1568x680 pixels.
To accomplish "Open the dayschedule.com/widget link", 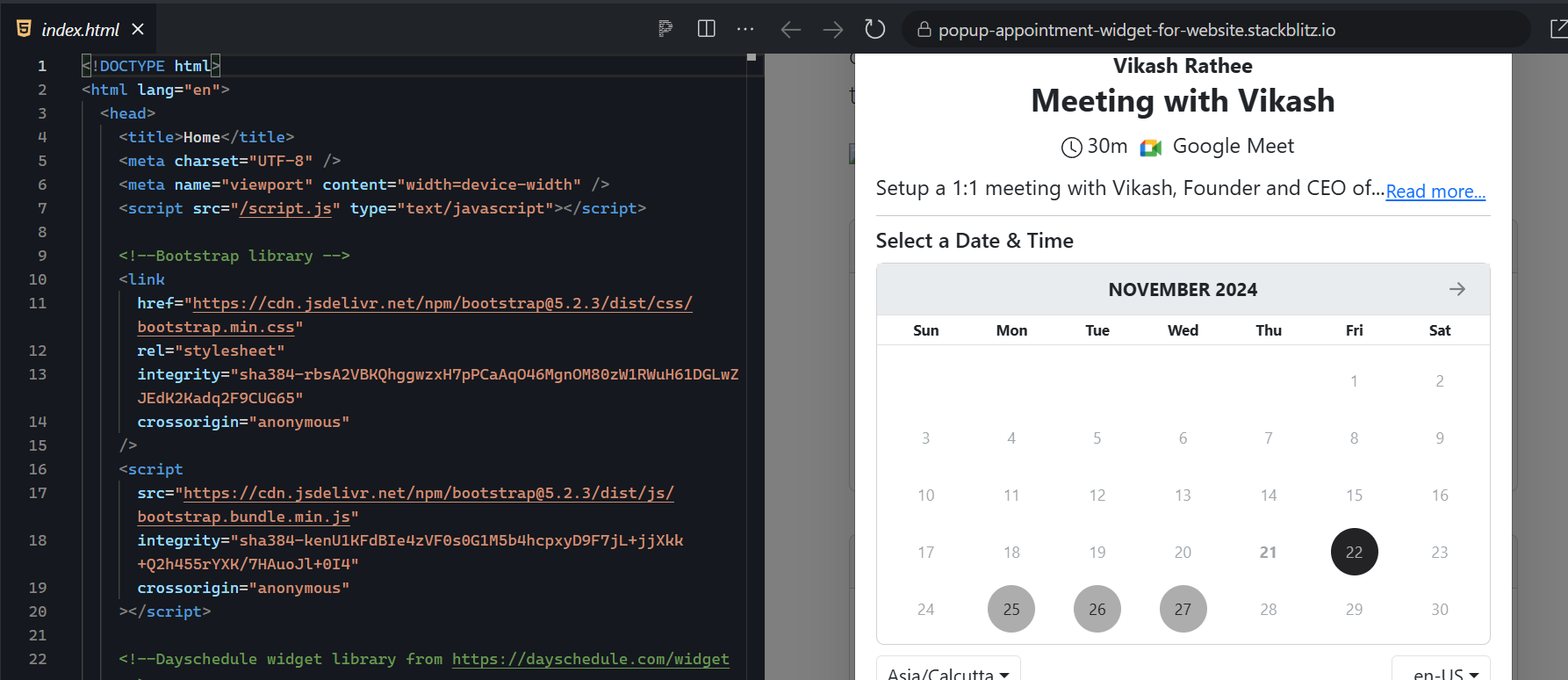I will click(591, 659).
